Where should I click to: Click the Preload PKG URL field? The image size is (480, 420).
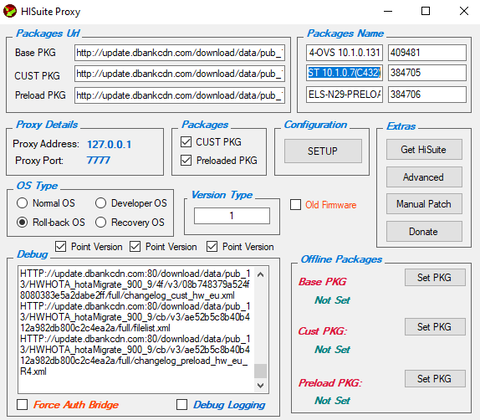coord(179,95)
